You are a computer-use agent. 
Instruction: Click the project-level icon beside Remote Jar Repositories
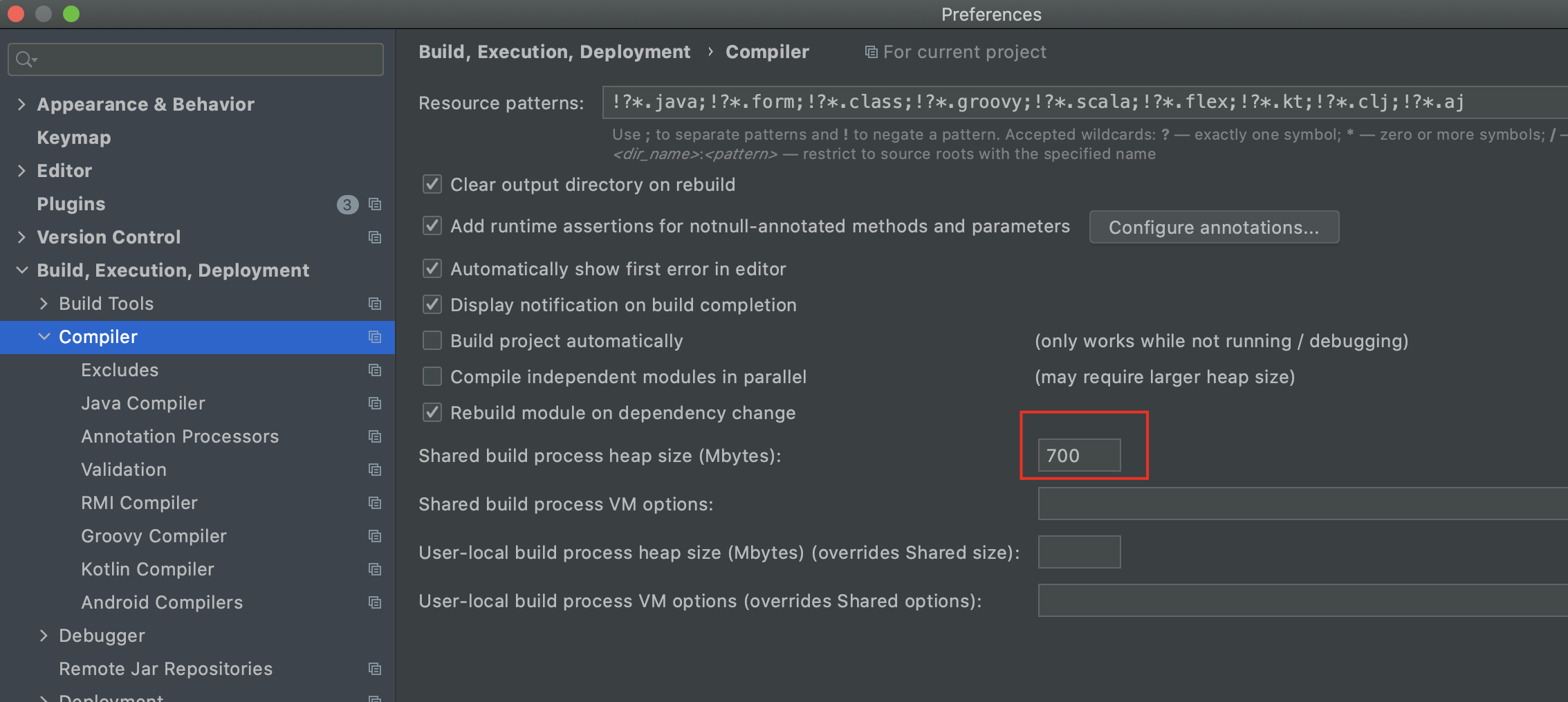click(375, 669)
